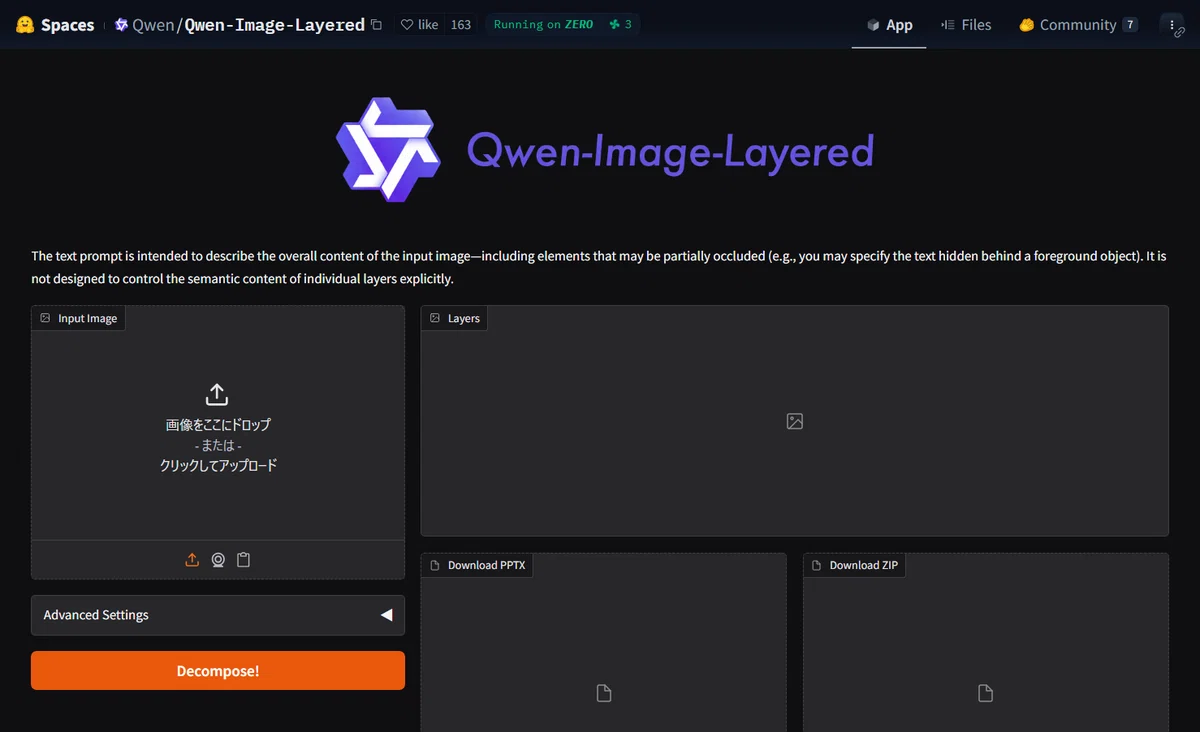Viewport: 1200px width, 732px height.
Task: Click the community discussions count badge 7
Action: tap(1130, 25)
